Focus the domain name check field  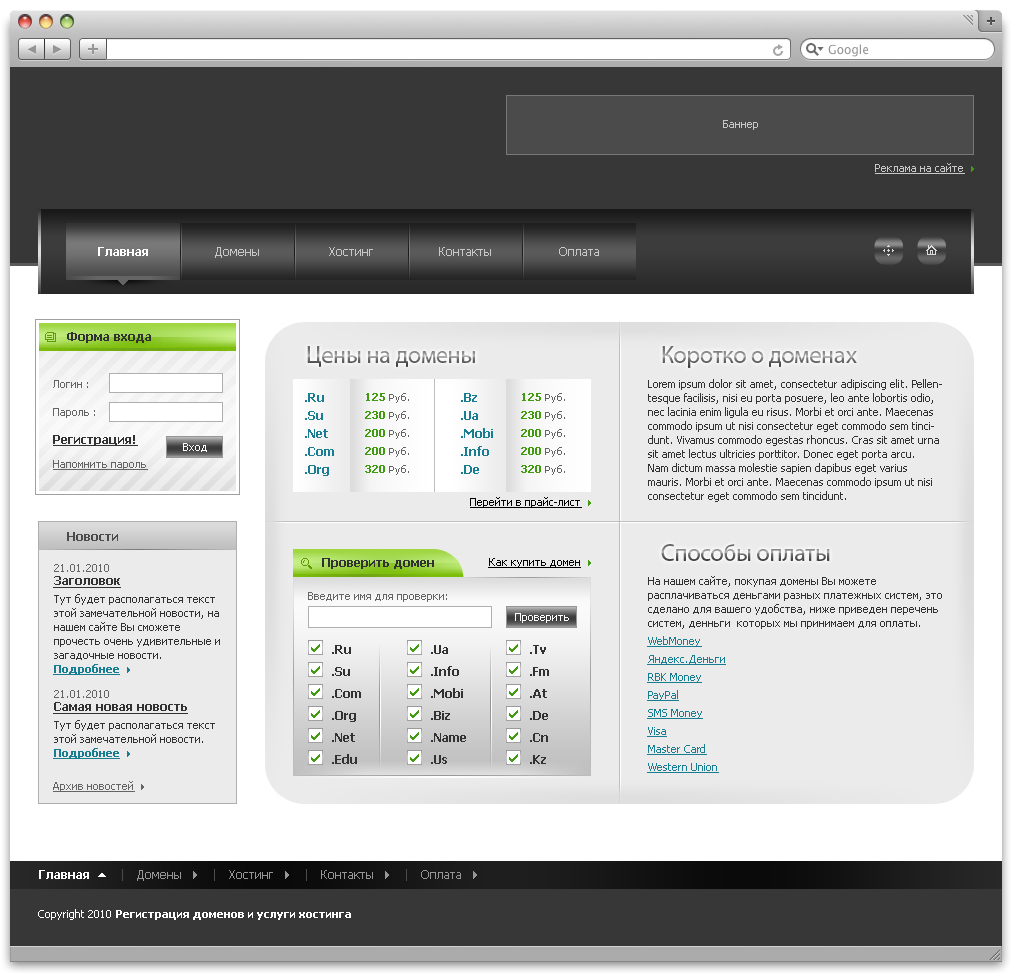point(400,617)
